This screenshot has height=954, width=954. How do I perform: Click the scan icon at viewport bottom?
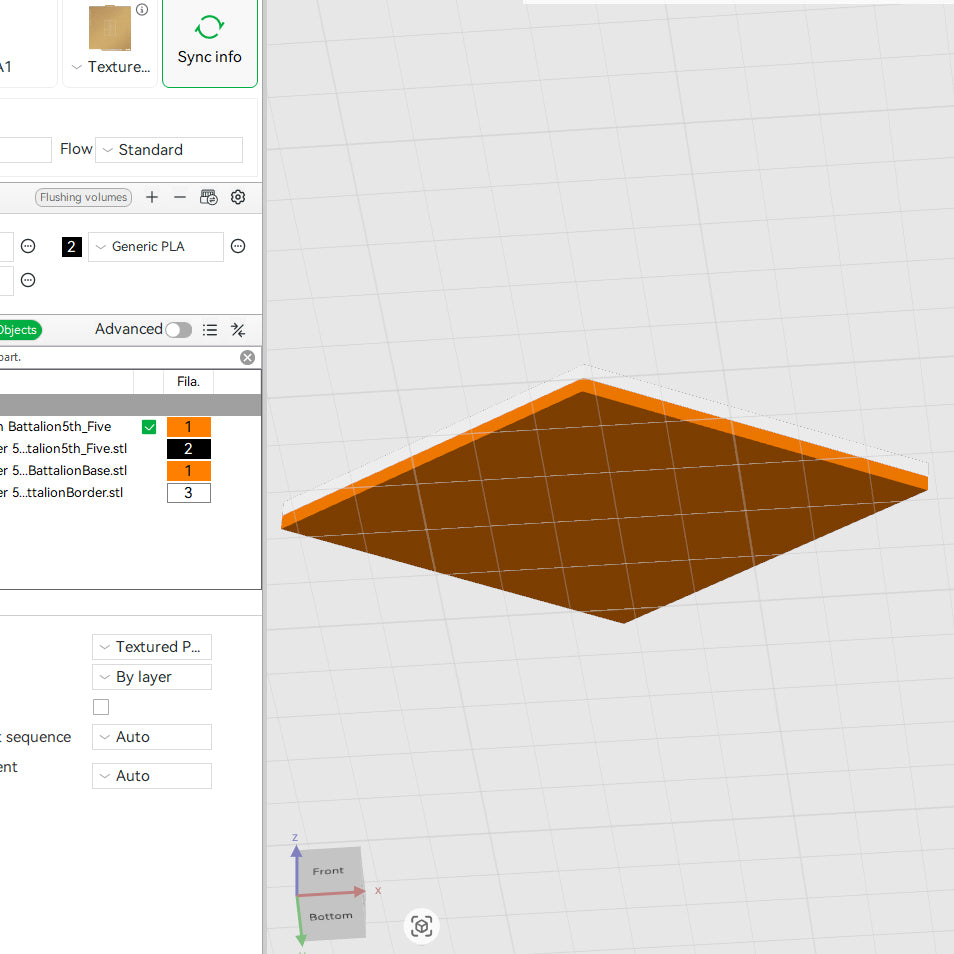pos(421,926)
